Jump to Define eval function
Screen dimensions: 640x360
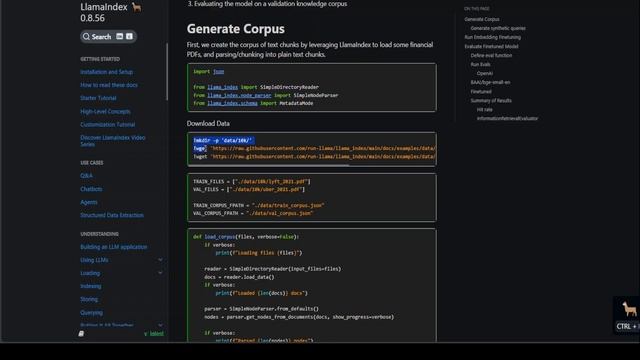point(491,55)
